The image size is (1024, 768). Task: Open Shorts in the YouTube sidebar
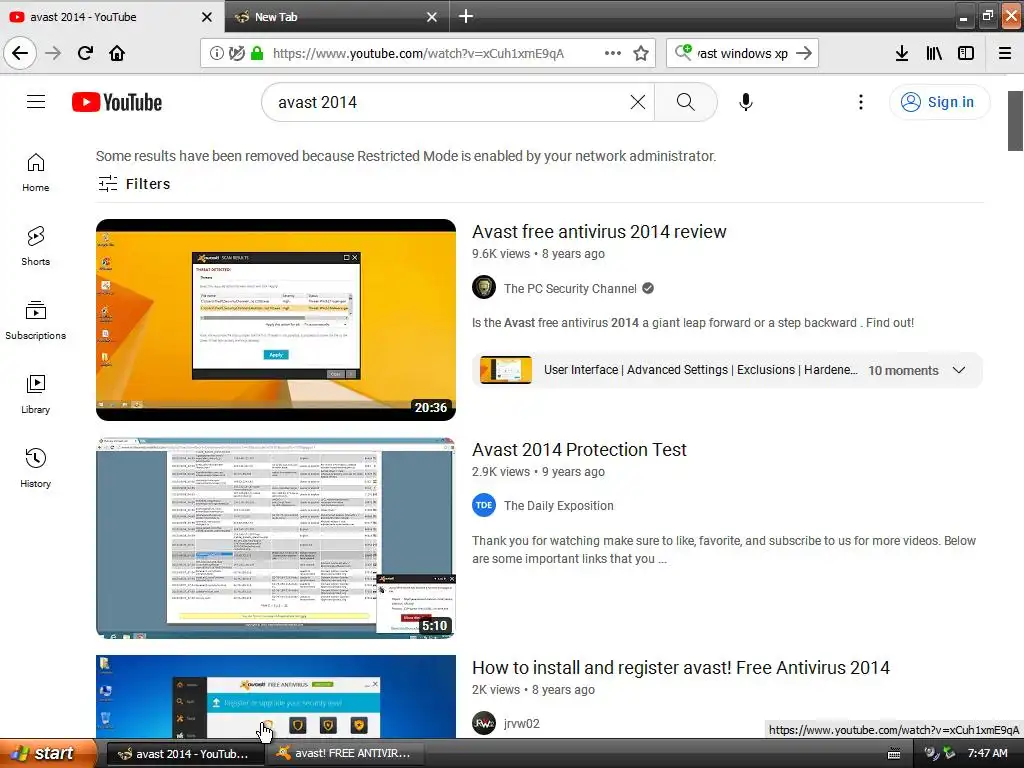tap(36, 246)
